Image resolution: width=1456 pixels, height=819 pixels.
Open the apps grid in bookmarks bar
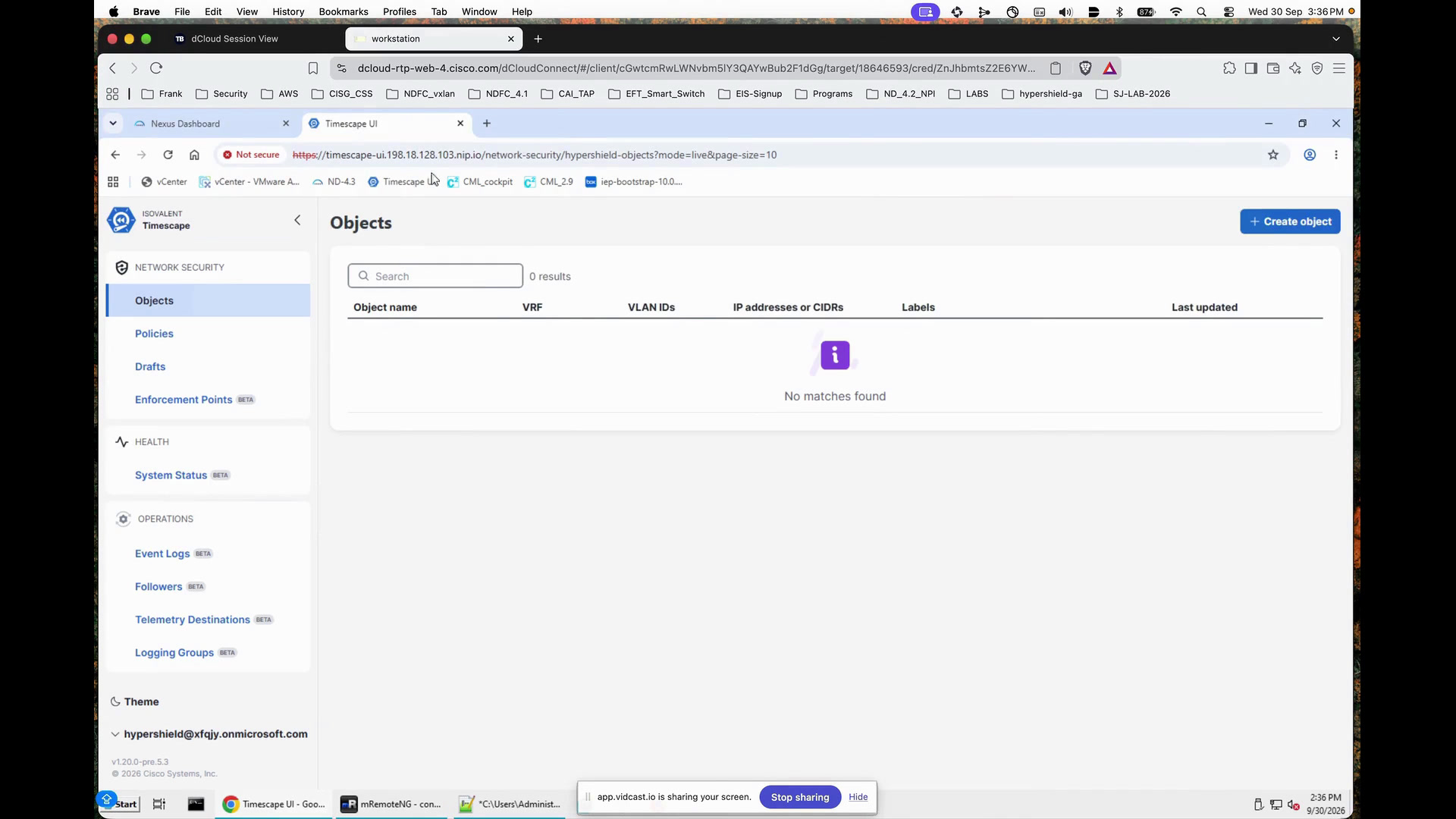(113, 182)
